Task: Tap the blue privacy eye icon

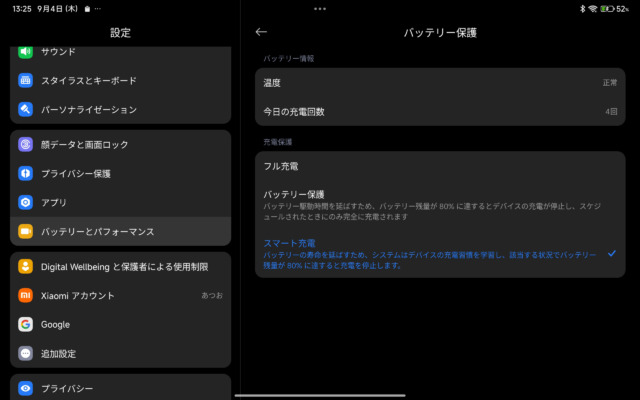Action: (25, 388)
